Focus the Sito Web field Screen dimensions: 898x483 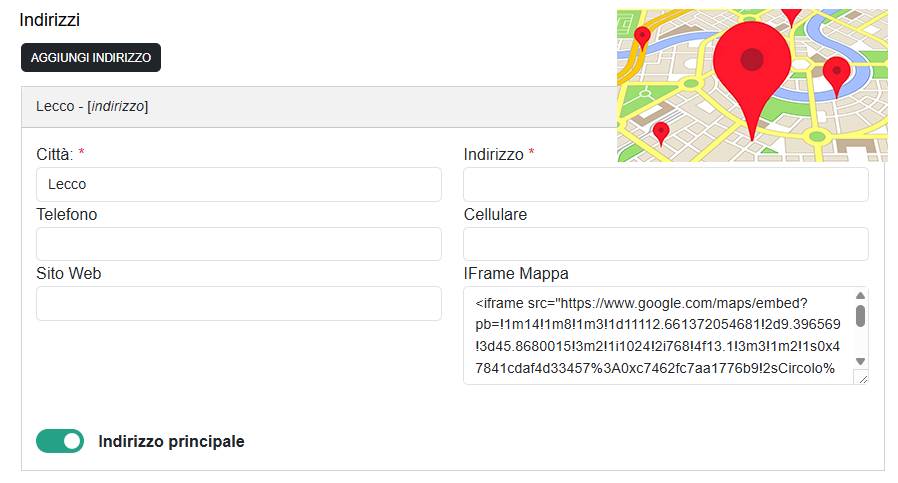pos(238,304)
